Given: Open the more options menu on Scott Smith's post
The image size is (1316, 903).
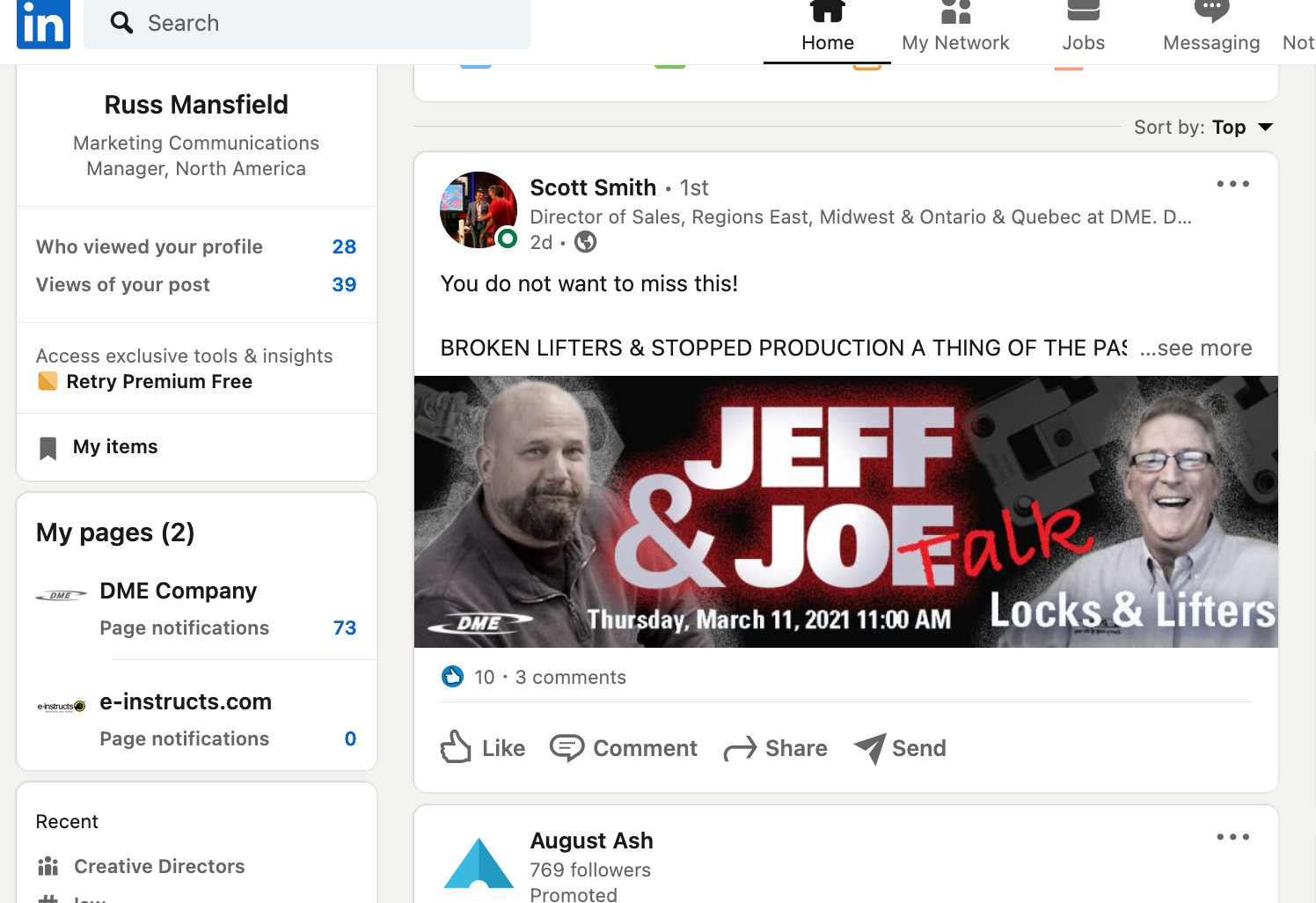Looking at the screenshot, I should (x=1232, y=184).
